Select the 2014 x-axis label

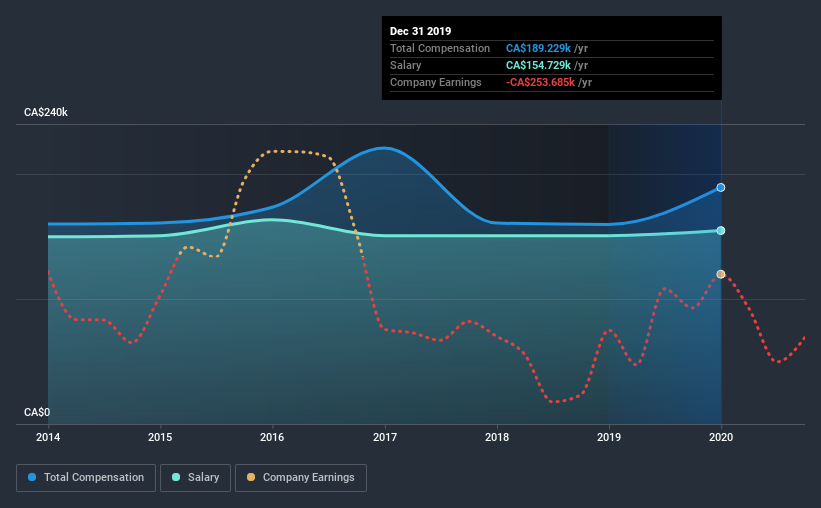coord(48,437)
